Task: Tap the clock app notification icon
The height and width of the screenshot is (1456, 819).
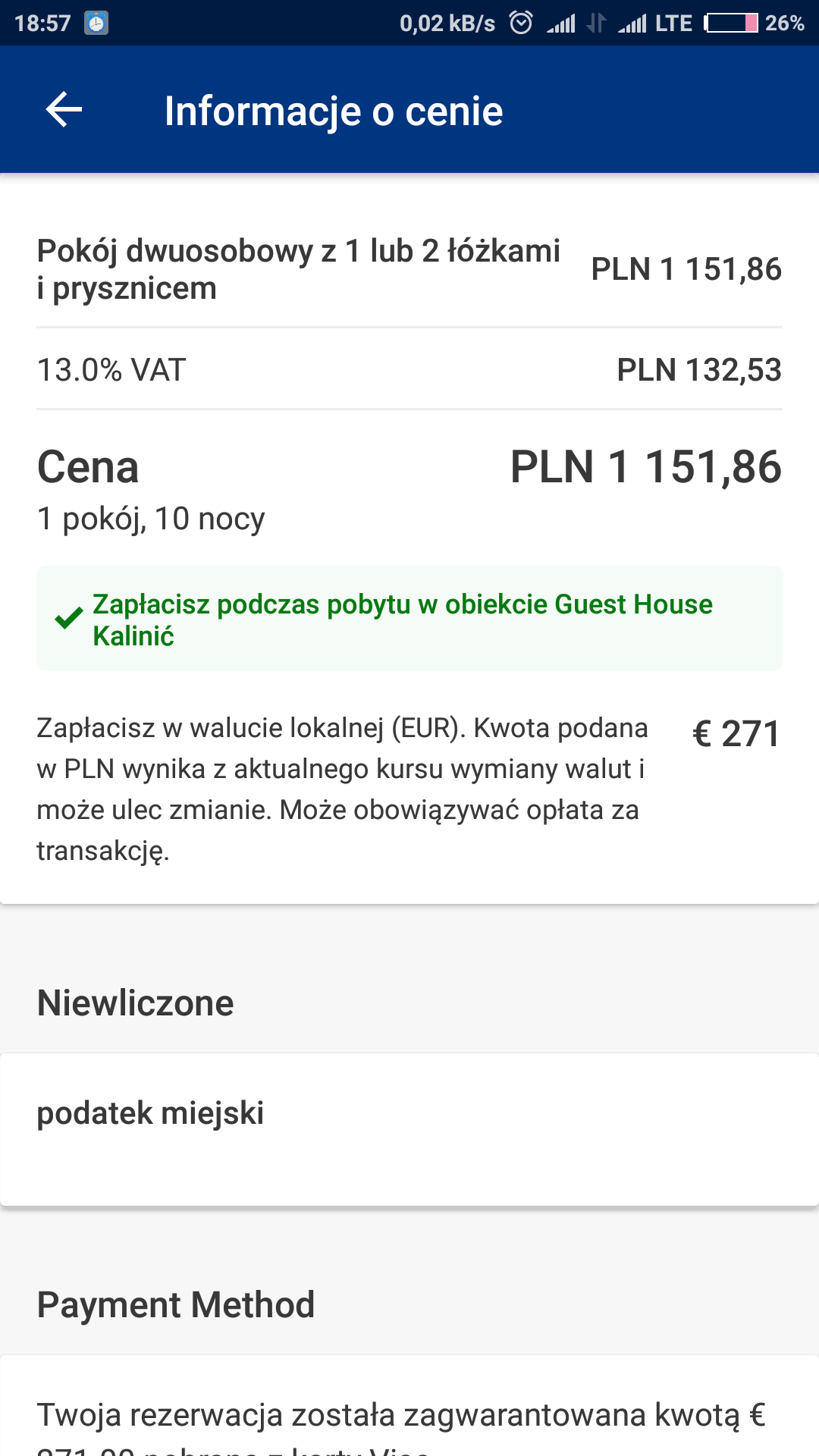Action: [96, 24]
